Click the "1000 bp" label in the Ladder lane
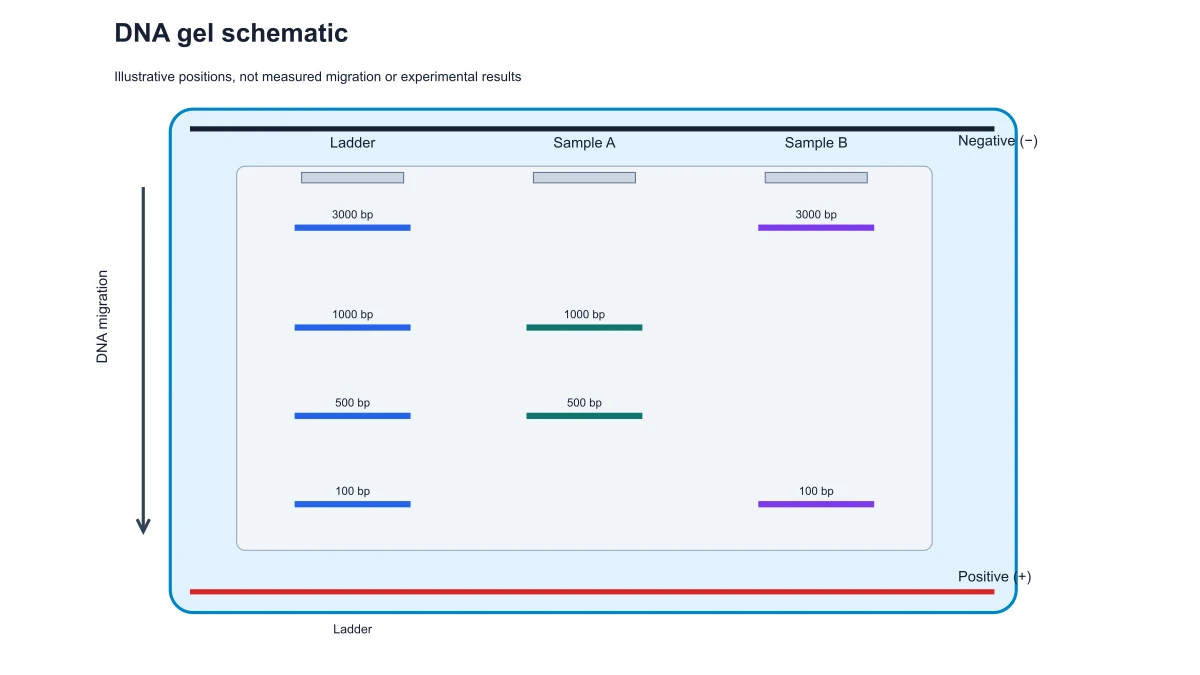The width and height of the screenshot is (1200, 675). coord(352,315)
